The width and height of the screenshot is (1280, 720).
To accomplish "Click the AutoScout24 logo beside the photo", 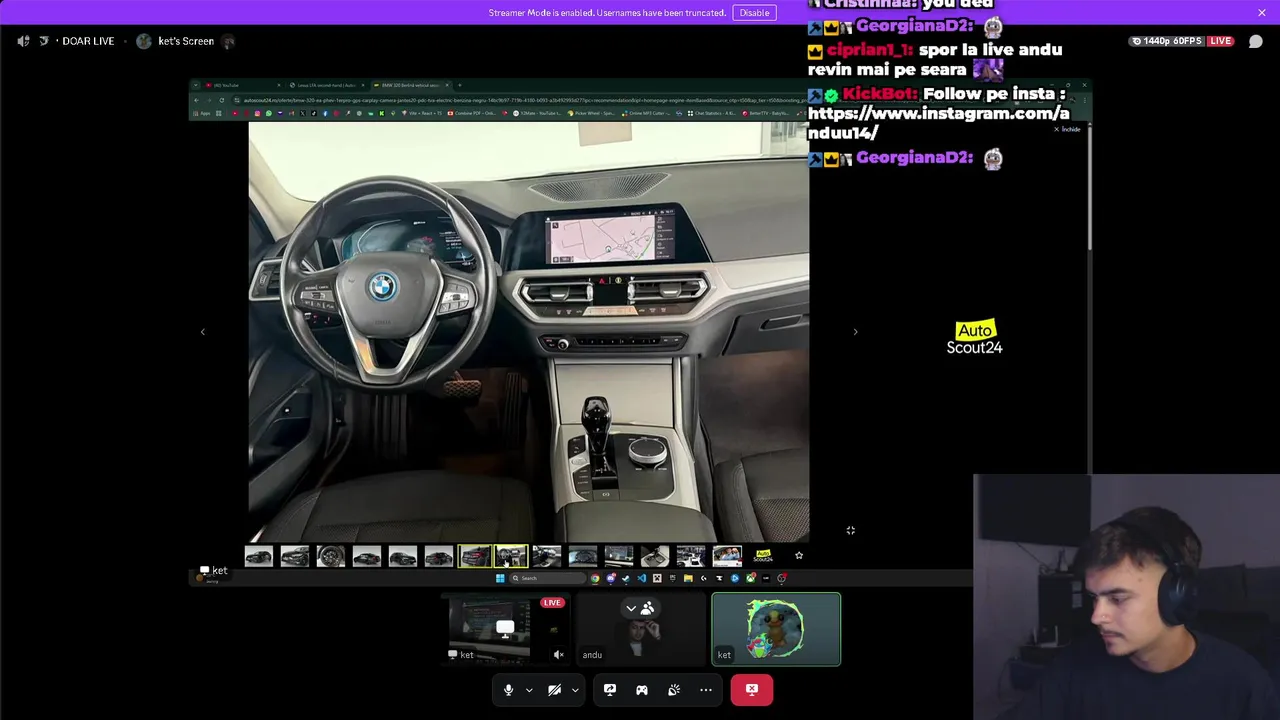I will (975, 338).
